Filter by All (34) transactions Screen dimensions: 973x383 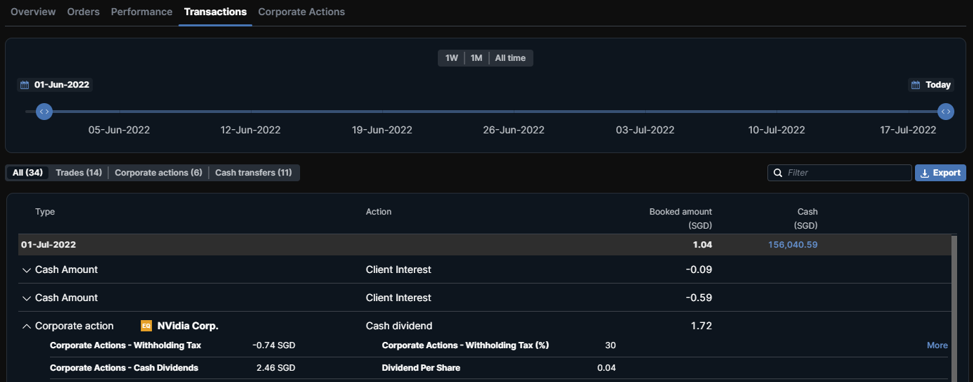pos(27,173)
